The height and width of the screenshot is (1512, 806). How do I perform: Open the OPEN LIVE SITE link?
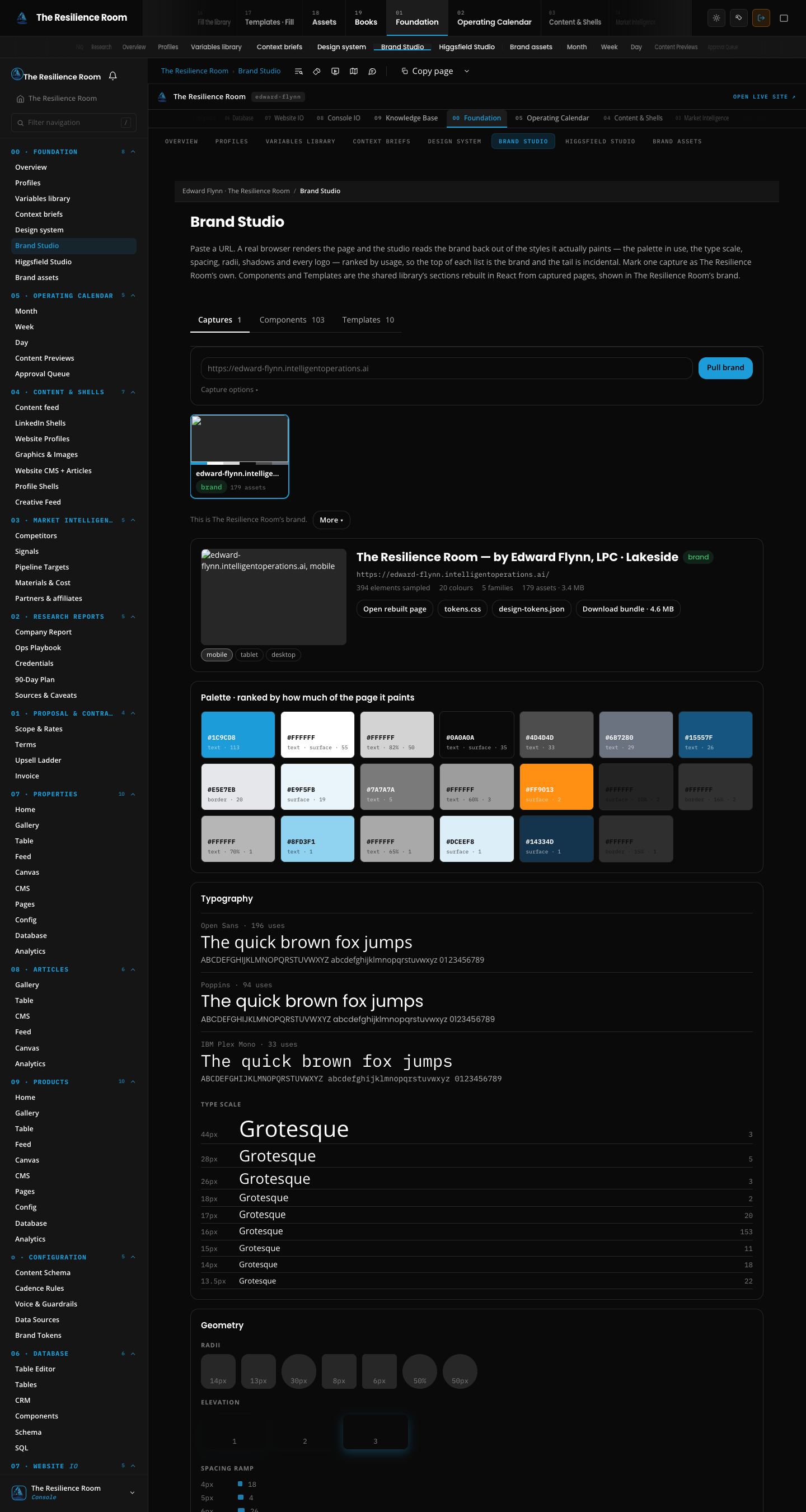764,97
